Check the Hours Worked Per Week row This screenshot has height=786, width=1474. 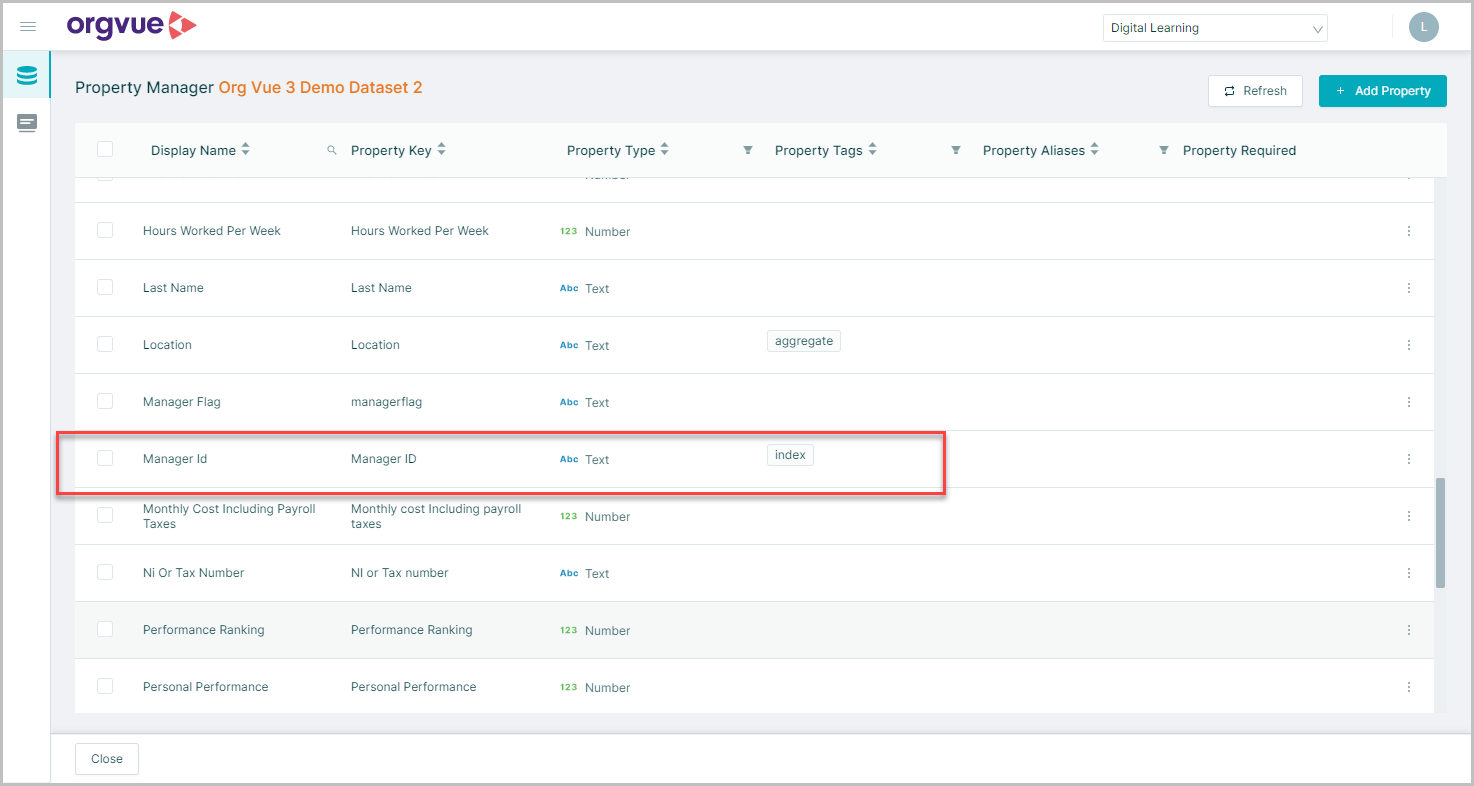(x=105, y=230)
